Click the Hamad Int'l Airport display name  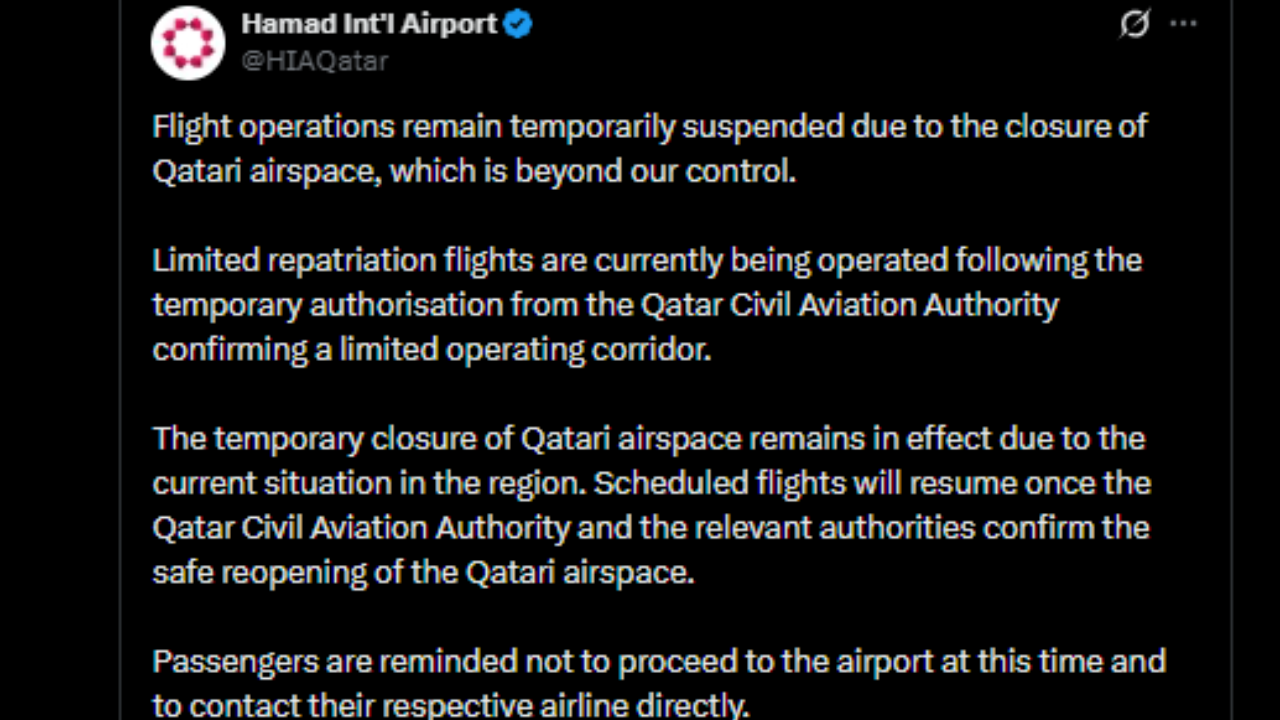coord(367,24)
